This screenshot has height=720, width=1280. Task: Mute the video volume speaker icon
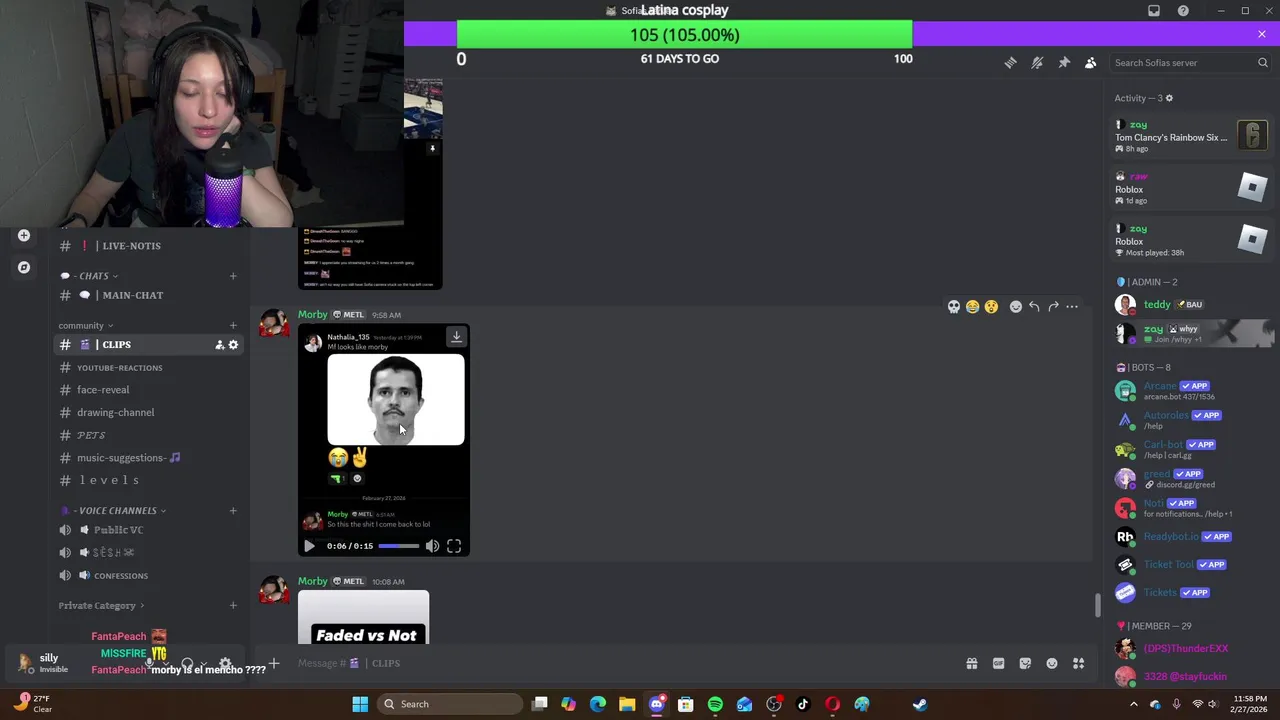pos(432,546)
